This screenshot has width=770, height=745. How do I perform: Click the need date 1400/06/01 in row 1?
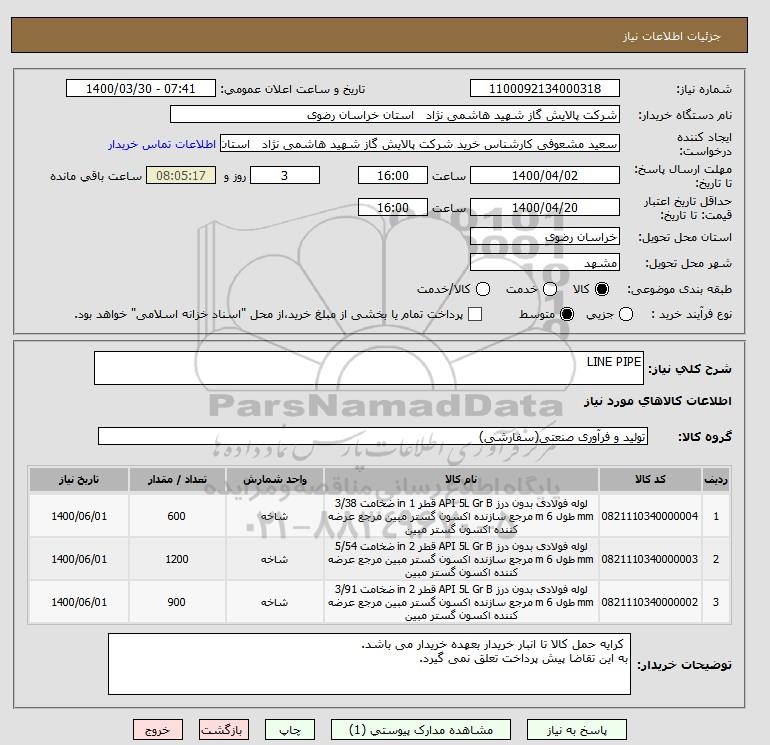[79, 516]
